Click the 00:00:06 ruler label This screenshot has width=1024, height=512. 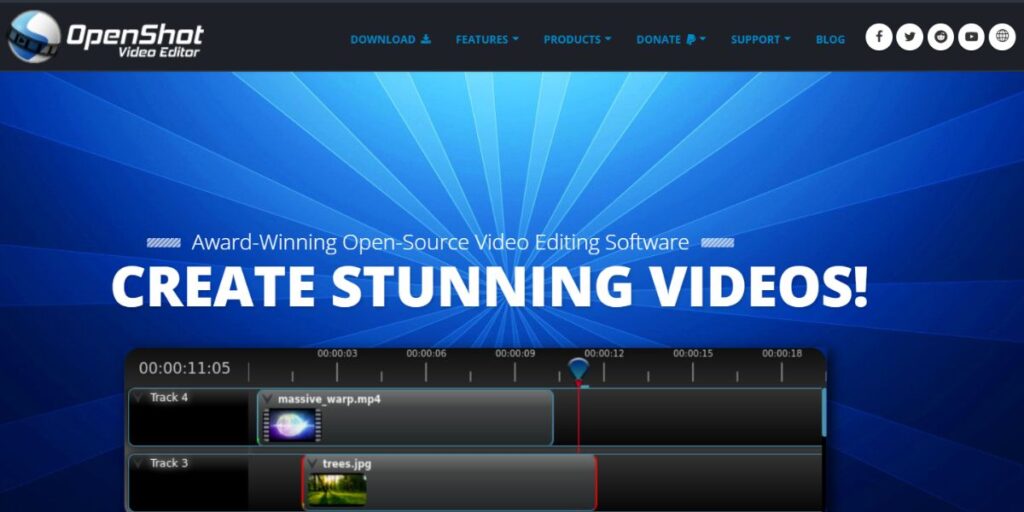426,353
